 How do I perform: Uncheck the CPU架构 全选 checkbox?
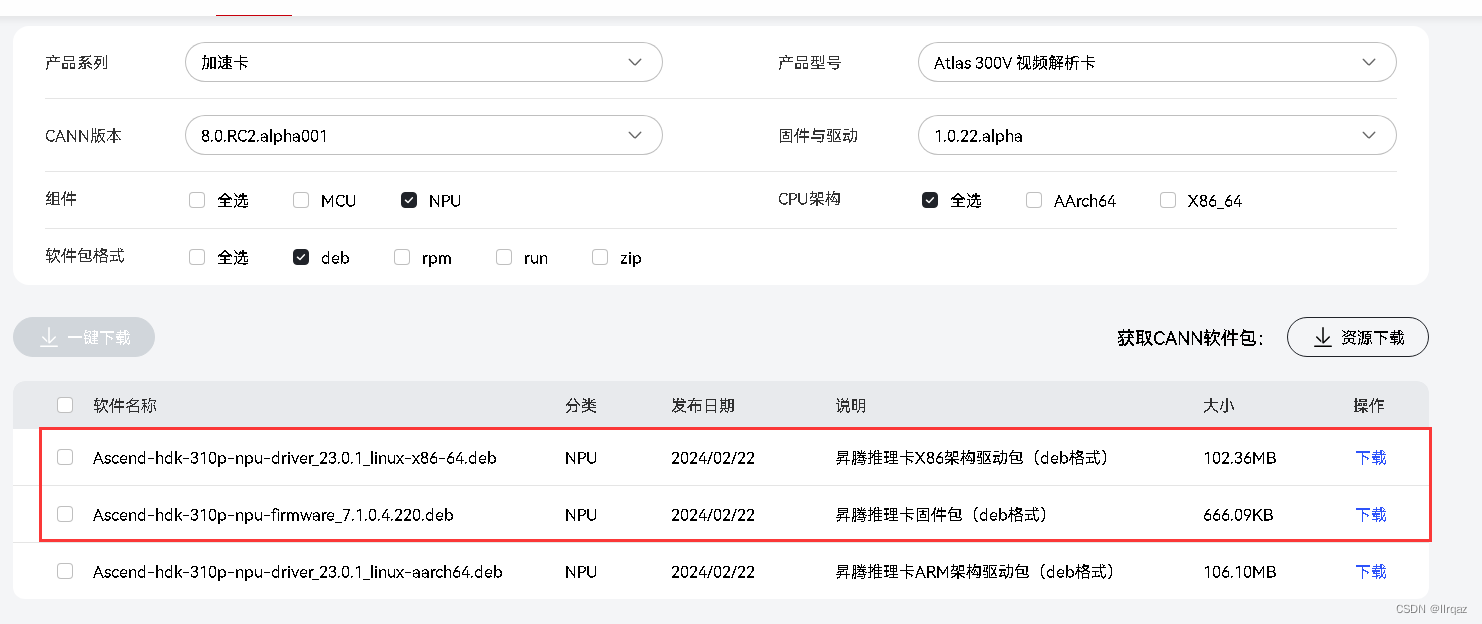point(930,200)
